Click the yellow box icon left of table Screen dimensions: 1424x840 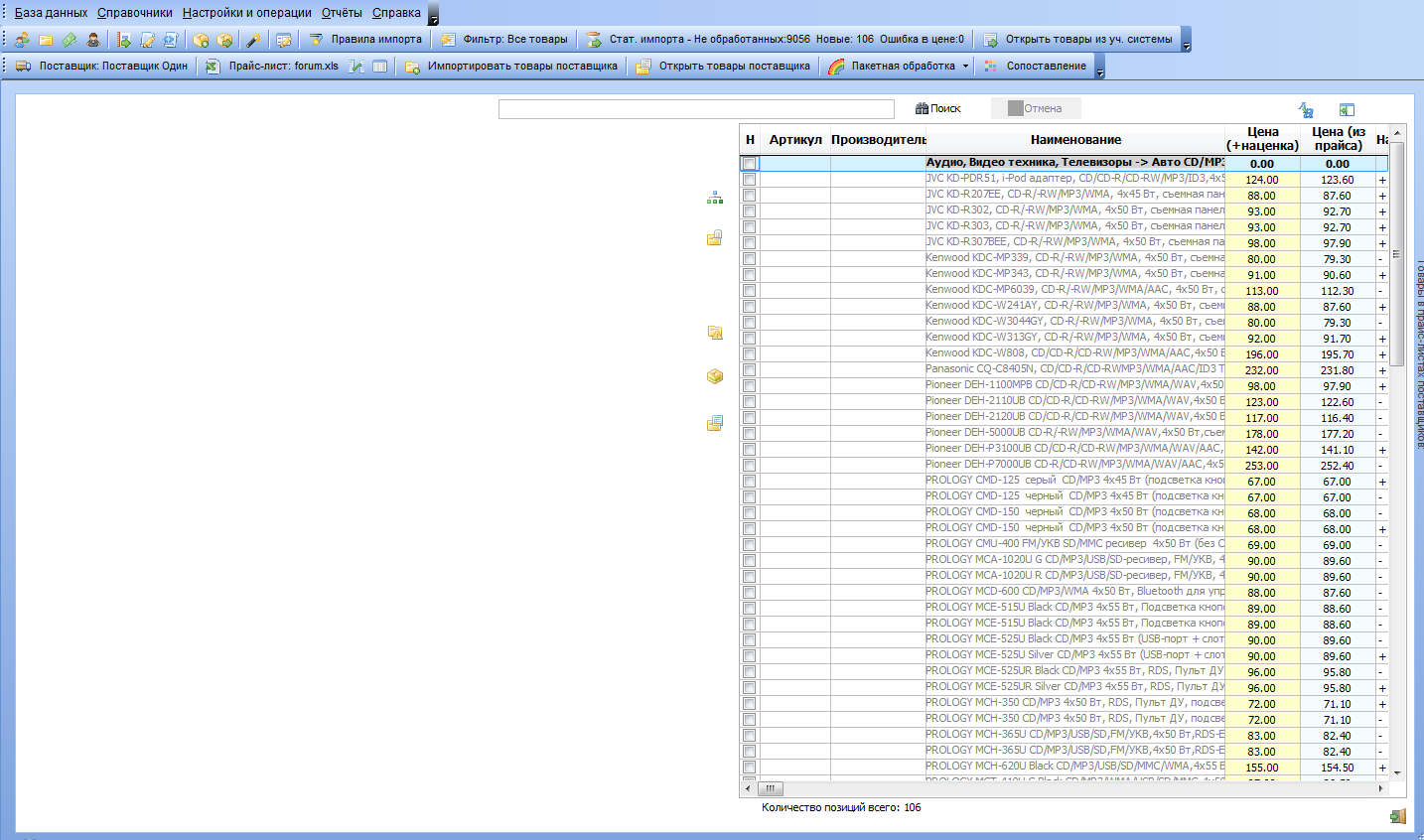715,376
